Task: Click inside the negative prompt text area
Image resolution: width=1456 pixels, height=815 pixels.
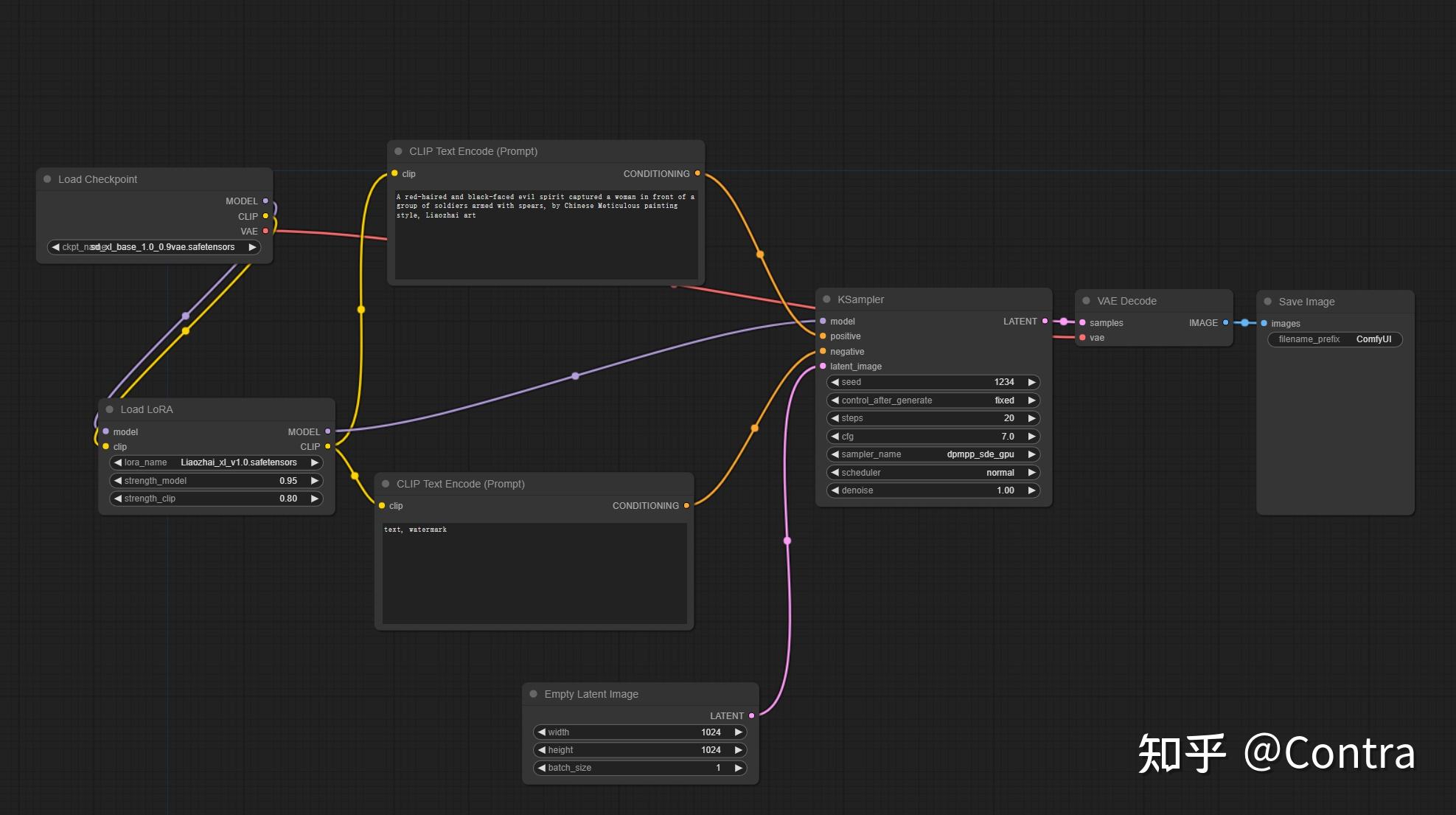Action: [534, 572]
